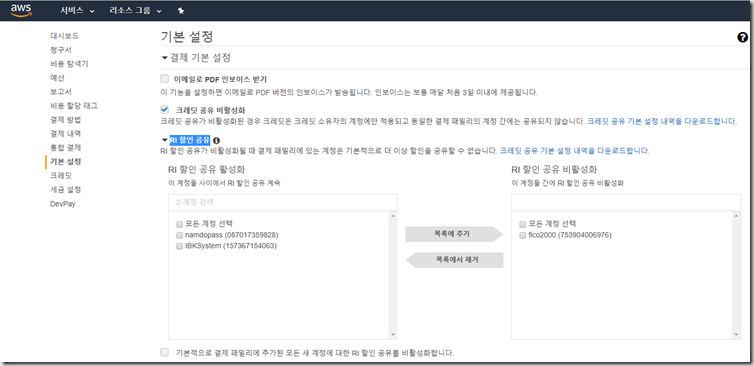Image resolution: width=754 pixels, height=366 pixels.
Task: Check the IBKSystem account checkbox
Action: click(179, 246)
